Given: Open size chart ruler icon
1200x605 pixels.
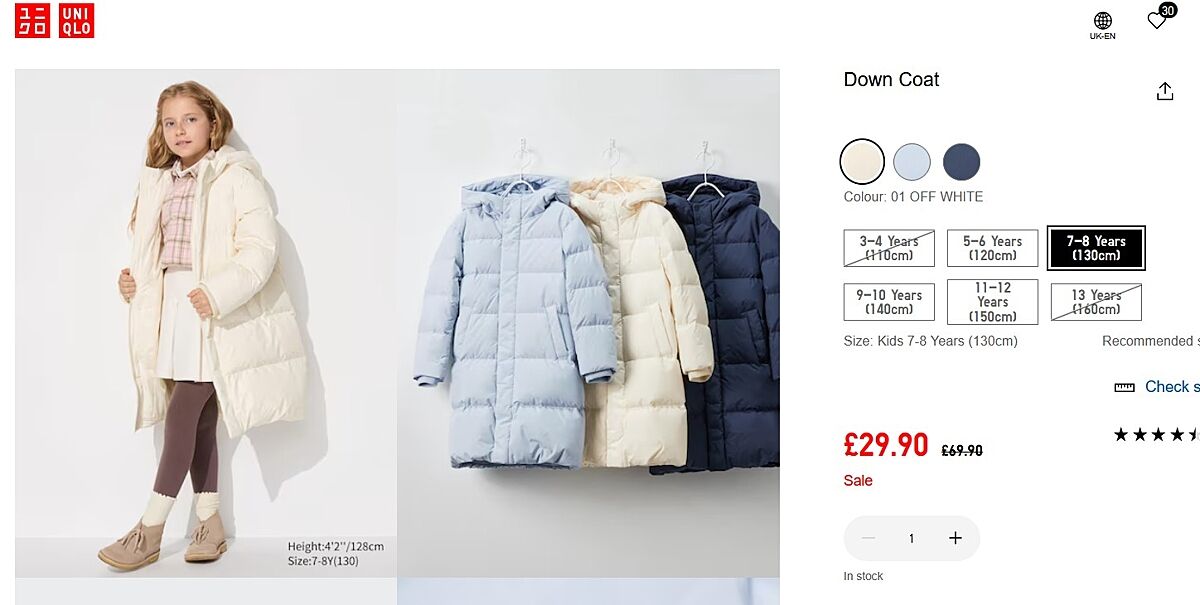Looking at the screenshot, I should (x=1124, y=387).
